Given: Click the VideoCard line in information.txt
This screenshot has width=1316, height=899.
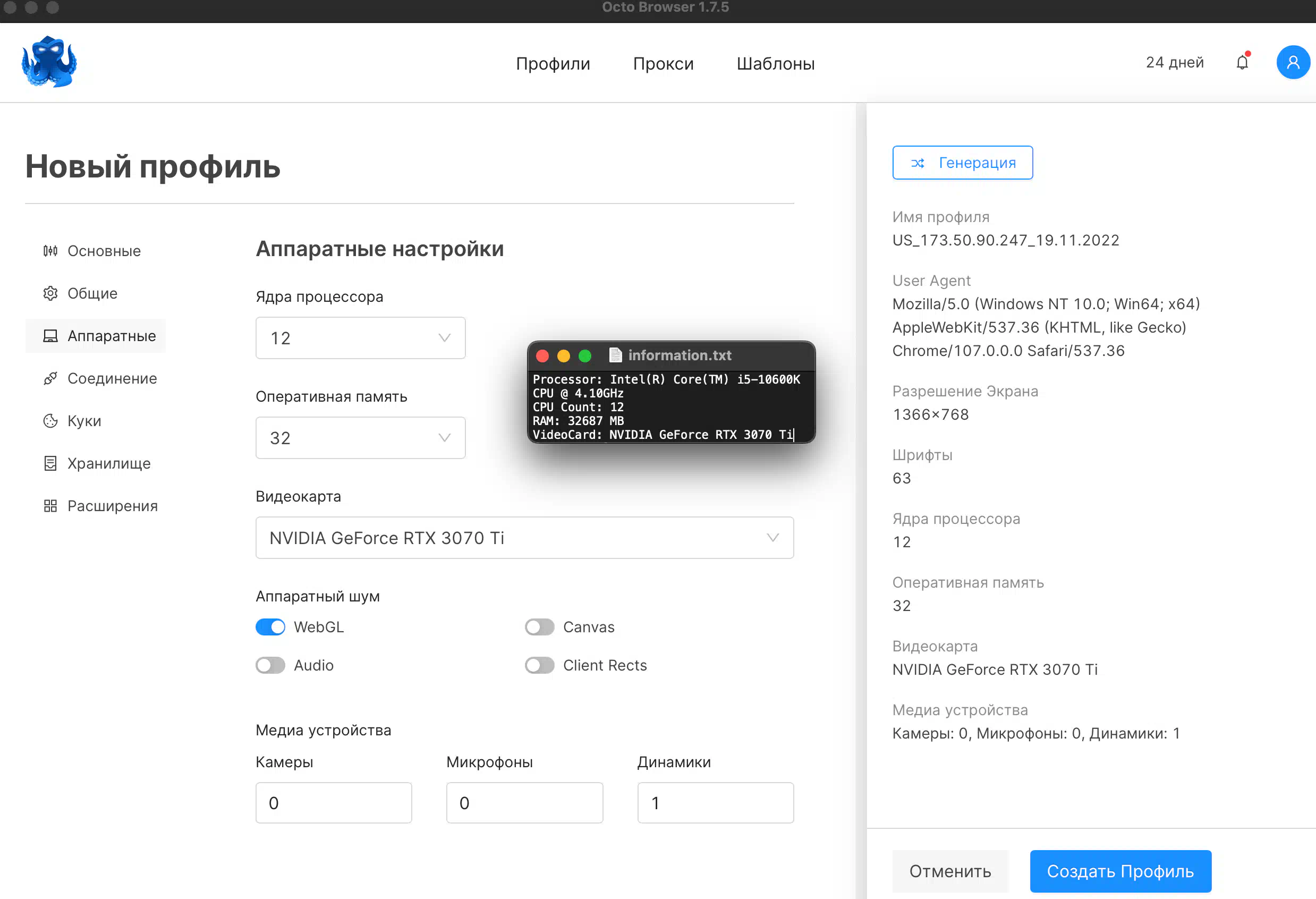Looking at the screenshot, I should [663, 435].
